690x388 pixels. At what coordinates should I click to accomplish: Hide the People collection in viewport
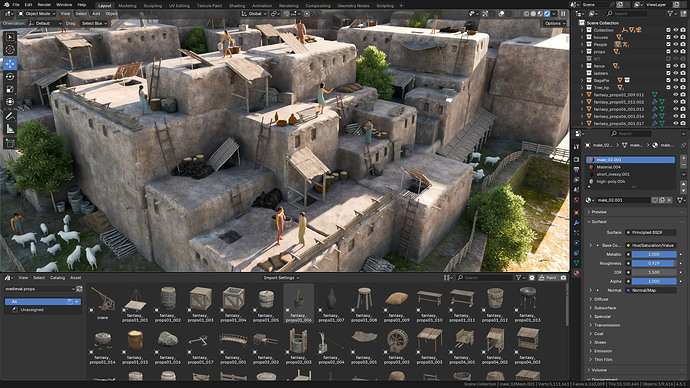pos(675,44)
